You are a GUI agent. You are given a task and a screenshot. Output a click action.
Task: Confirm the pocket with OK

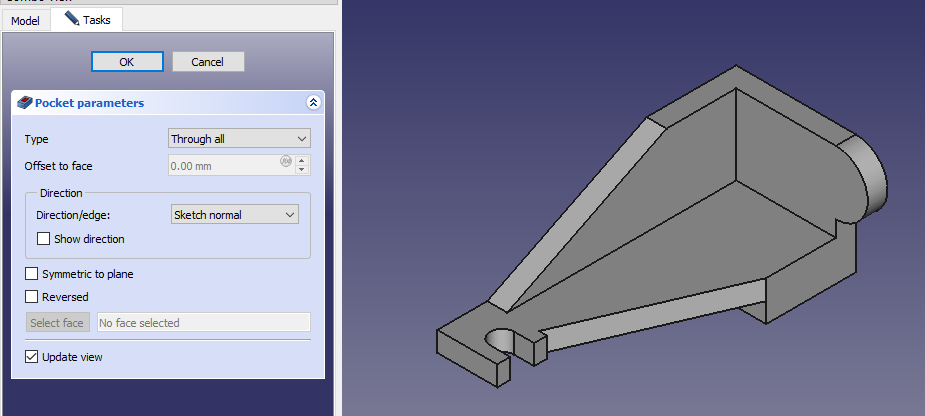click(x=126, y=62)
